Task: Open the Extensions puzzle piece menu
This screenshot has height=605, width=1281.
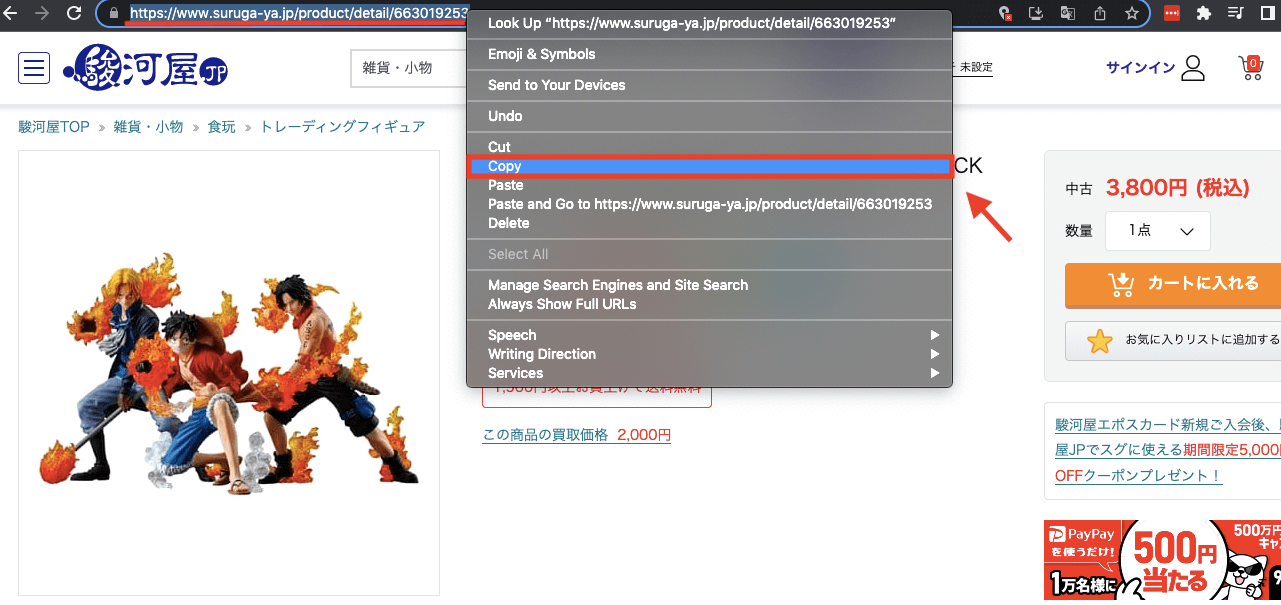Action: tap(1203, 14)
